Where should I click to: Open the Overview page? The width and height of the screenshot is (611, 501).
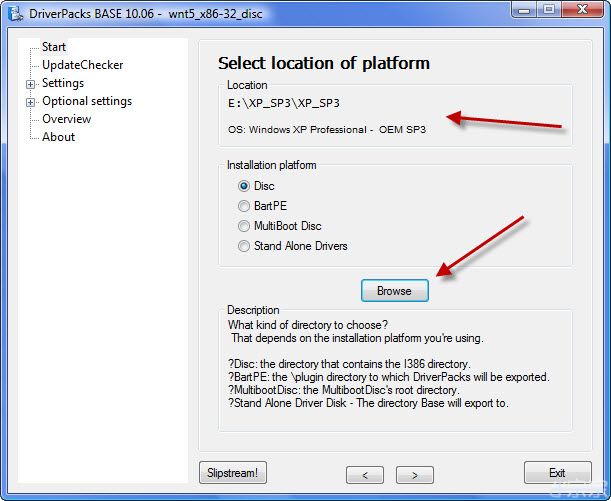point(66,119)
